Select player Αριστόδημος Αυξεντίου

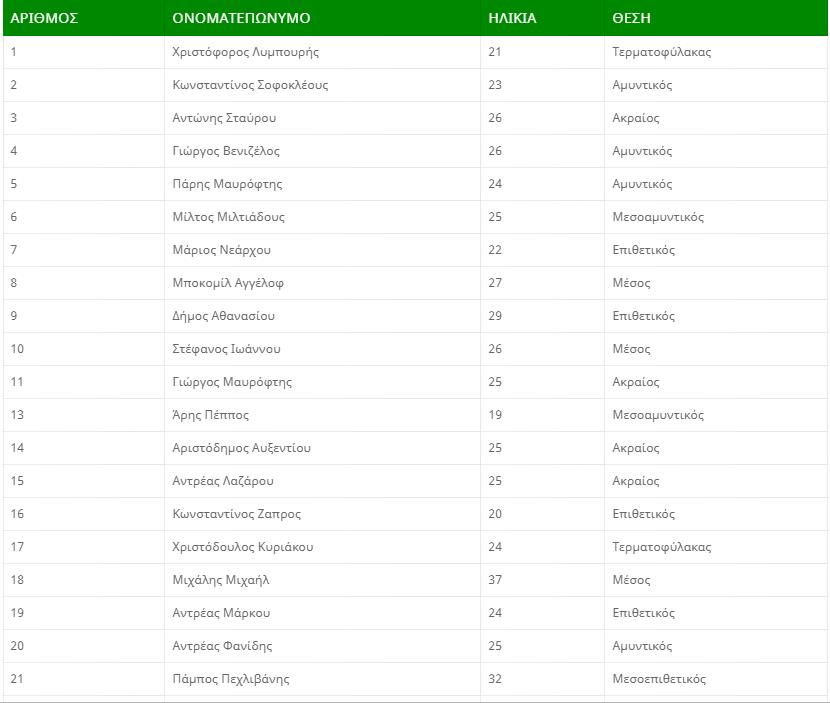(242, 448)
